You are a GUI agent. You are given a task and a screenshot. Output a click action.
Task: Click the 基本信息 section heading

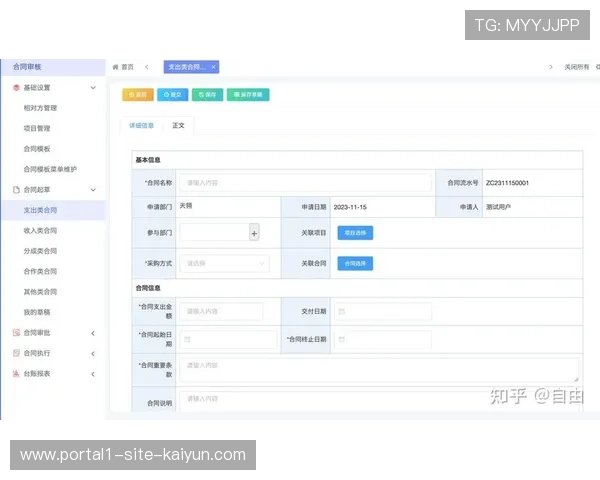148,160
